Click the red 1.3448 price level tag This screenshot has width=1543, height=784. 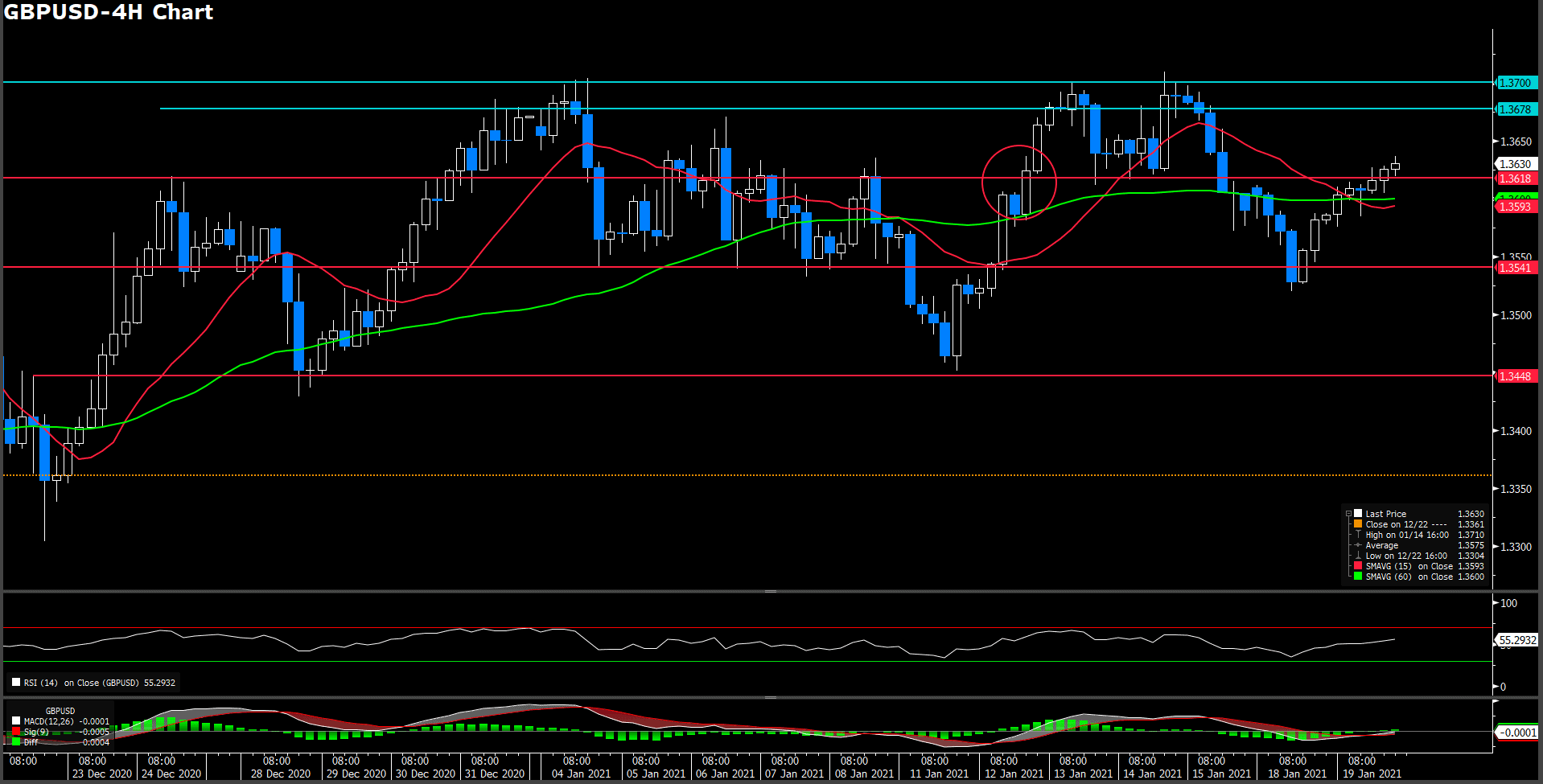(x=1516, y=376)
